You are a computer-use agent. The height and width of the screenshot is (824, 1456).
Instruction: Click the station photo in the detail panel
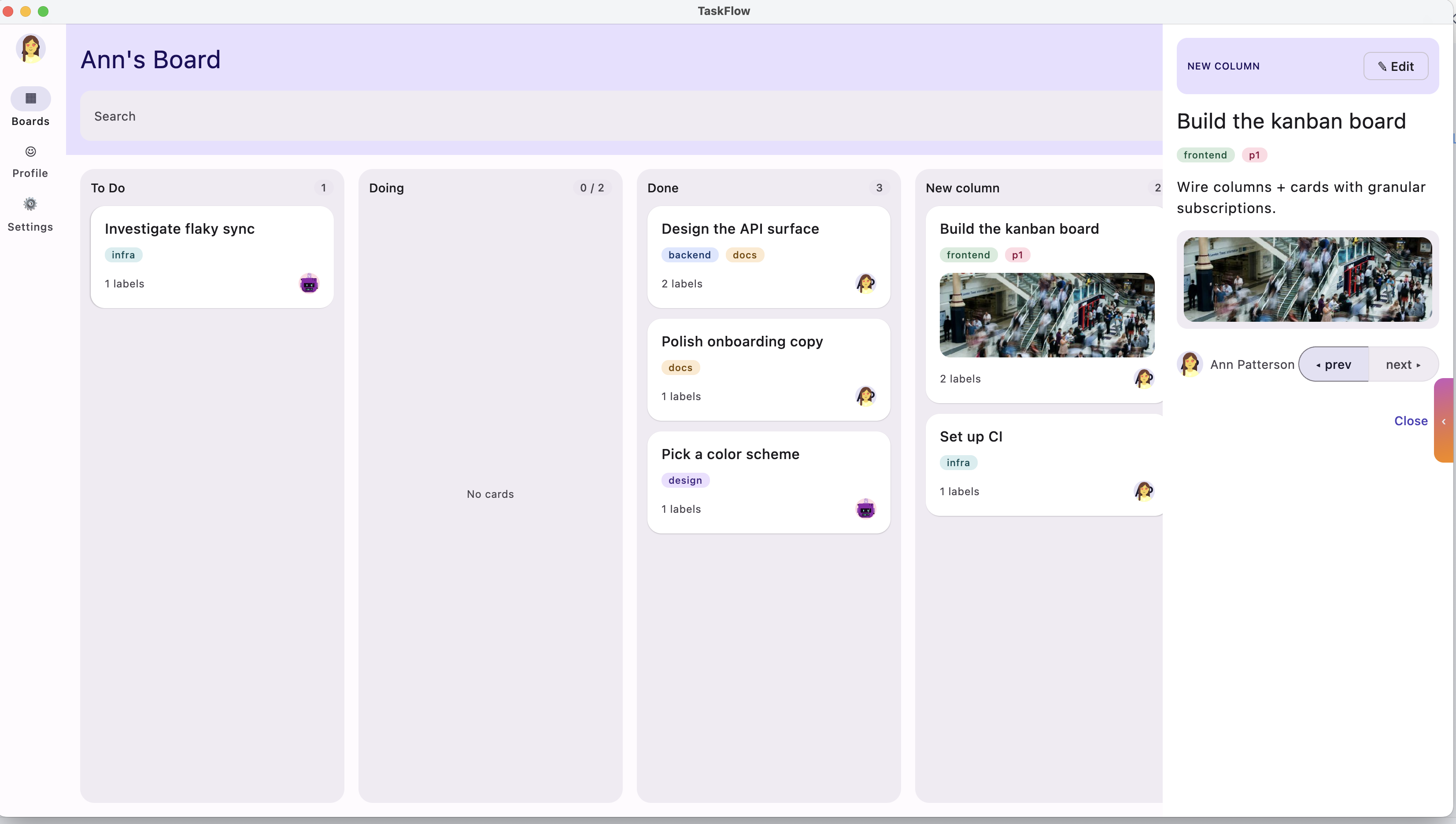point(1308,279)
